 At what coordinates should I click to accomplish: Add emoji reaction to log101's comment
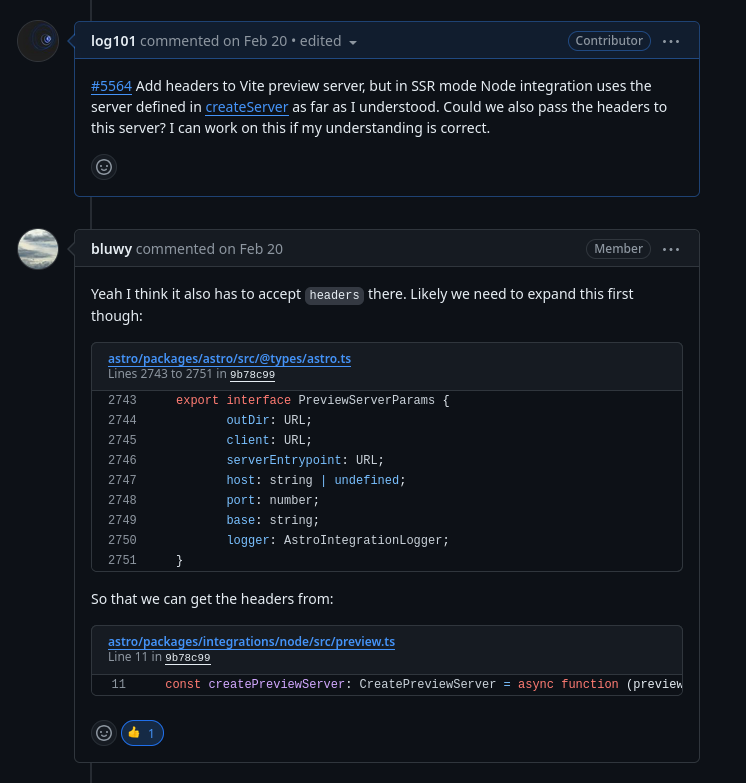pyautogui.click(x=104, y=167)
